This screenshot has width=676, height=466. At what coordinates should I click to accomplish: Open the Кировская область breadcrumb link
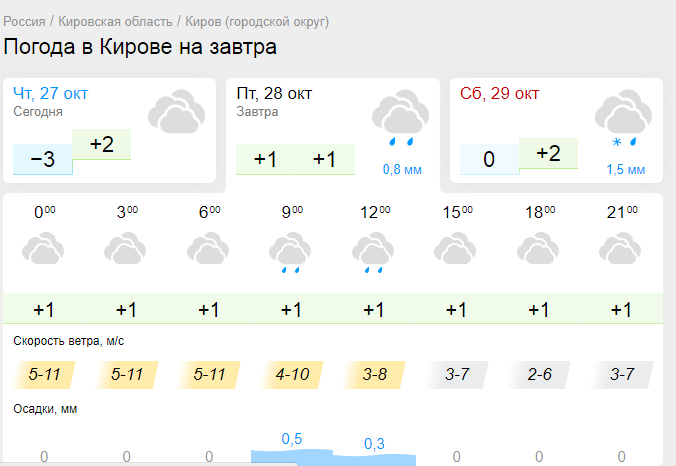(115, 21)
